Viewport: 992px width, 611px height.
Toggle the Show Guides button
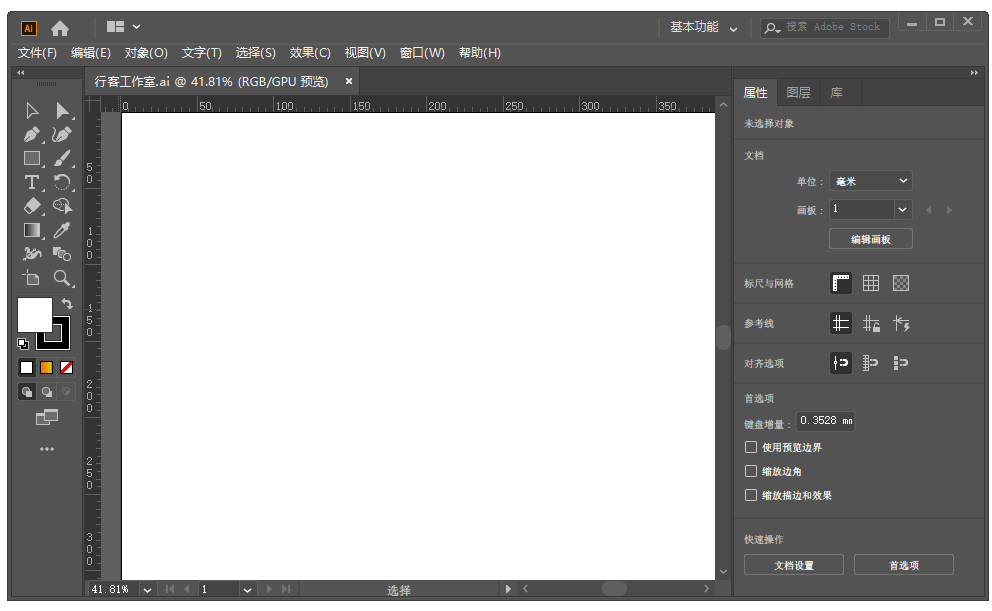pyautogui.click(x=841, y=324)
